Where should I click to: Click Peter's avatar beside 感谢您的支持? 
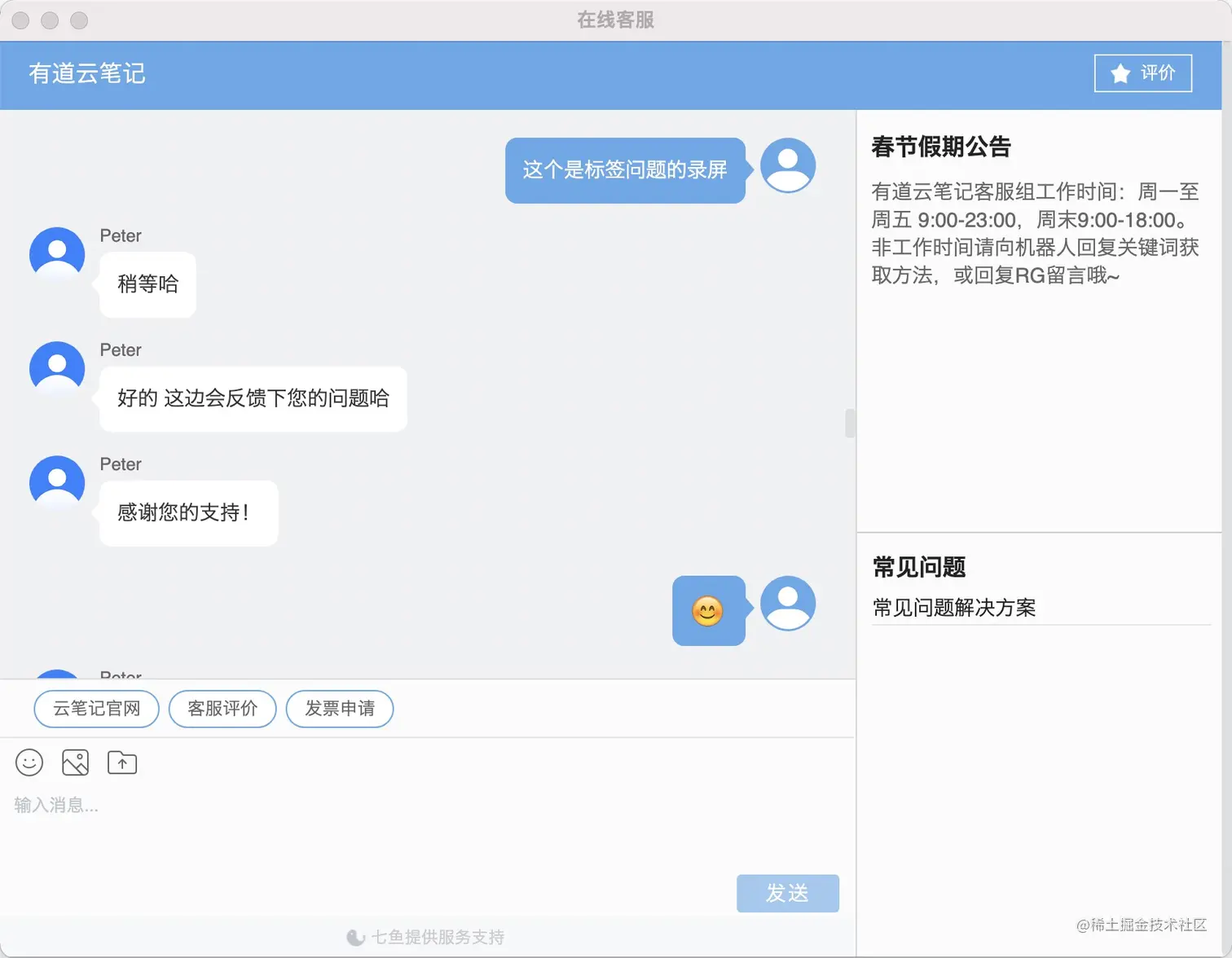tap(57, 483)
